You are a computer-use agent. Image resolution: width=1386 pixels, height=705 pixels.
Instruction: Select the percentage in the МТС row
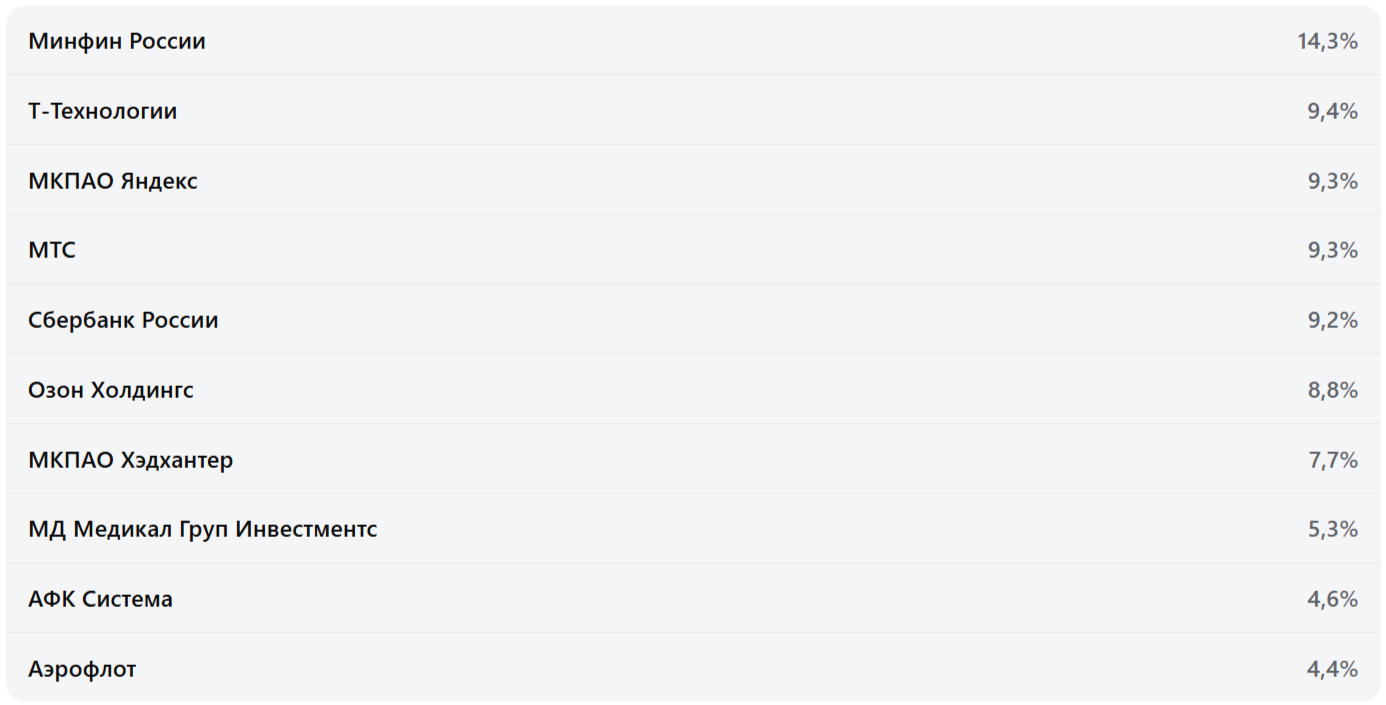point(1332,250)
